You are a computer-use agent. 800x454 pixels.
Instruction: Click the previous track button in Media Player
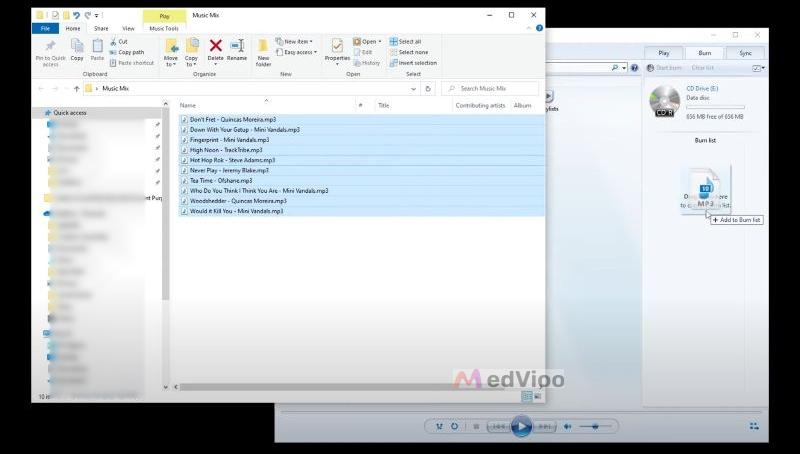498,426
